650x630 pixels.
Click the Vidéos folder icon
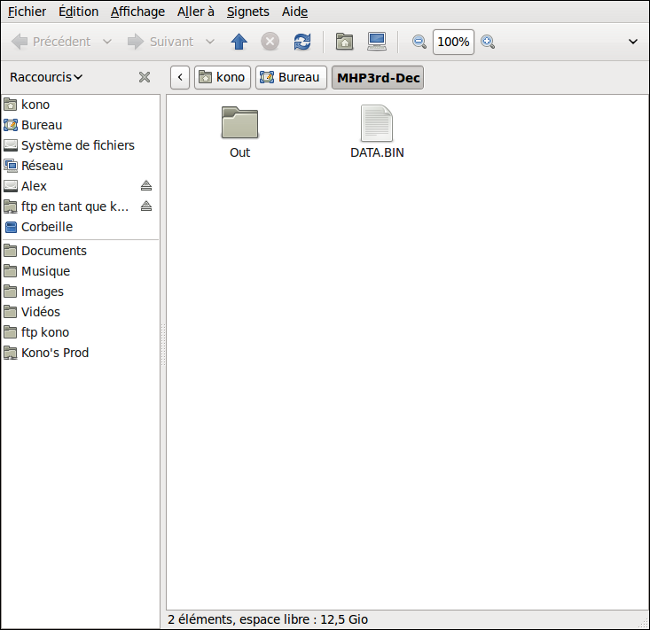tap(11, 312)
